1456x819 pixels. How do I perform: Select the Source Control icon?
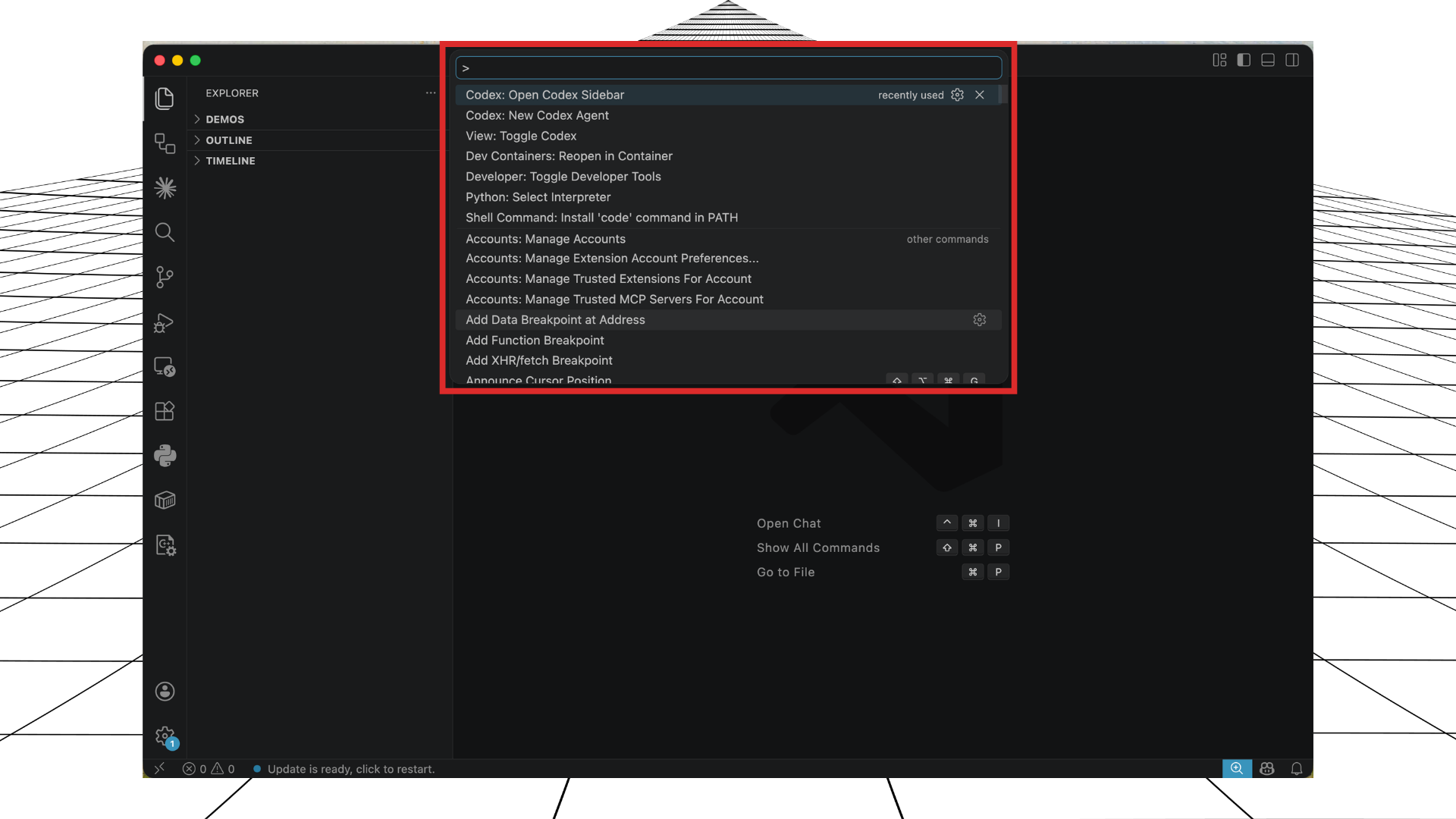(165, 277)
